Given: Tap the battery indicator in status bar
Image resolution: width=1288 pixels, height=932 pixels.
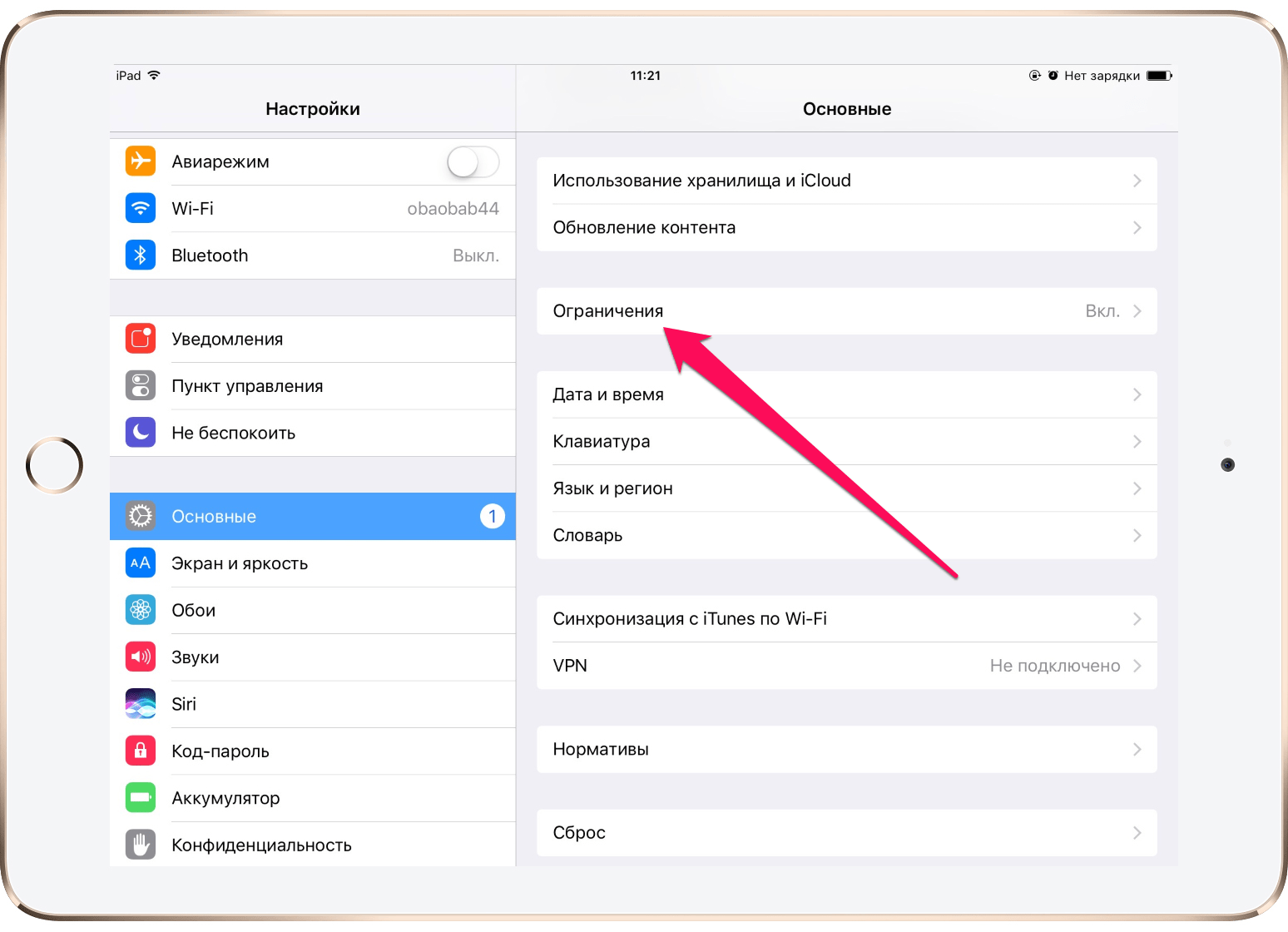Looking at the screenshot, I should [1159, 76].
